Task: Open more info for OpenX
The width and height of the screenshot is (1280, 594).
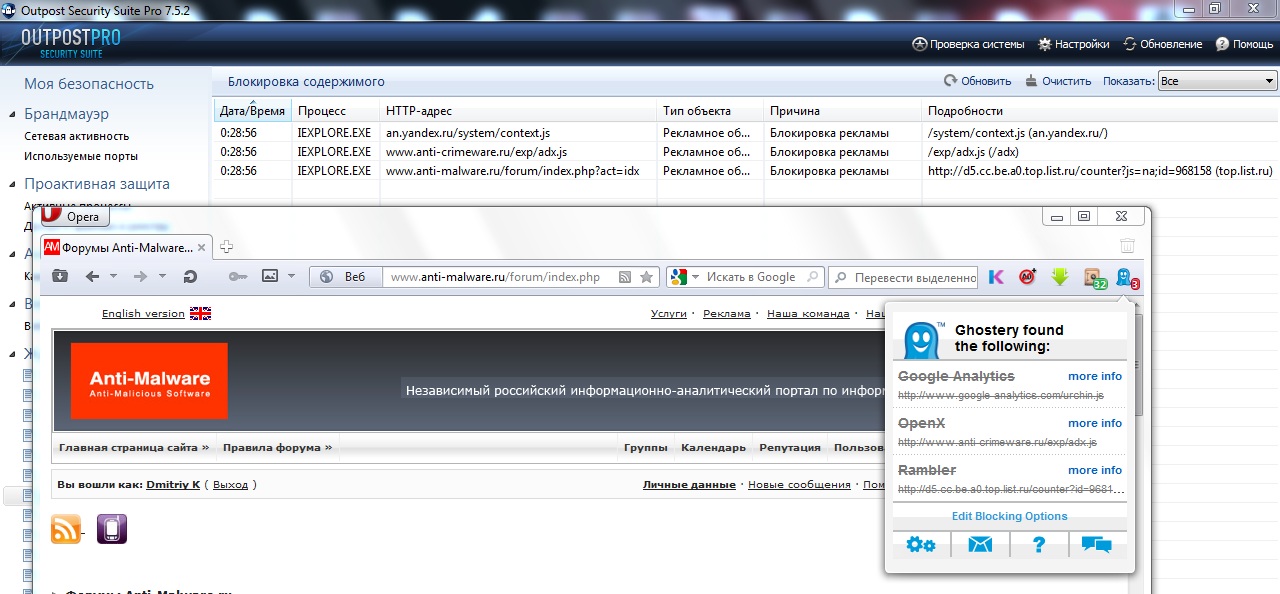Action: (x=1095, y=423)
